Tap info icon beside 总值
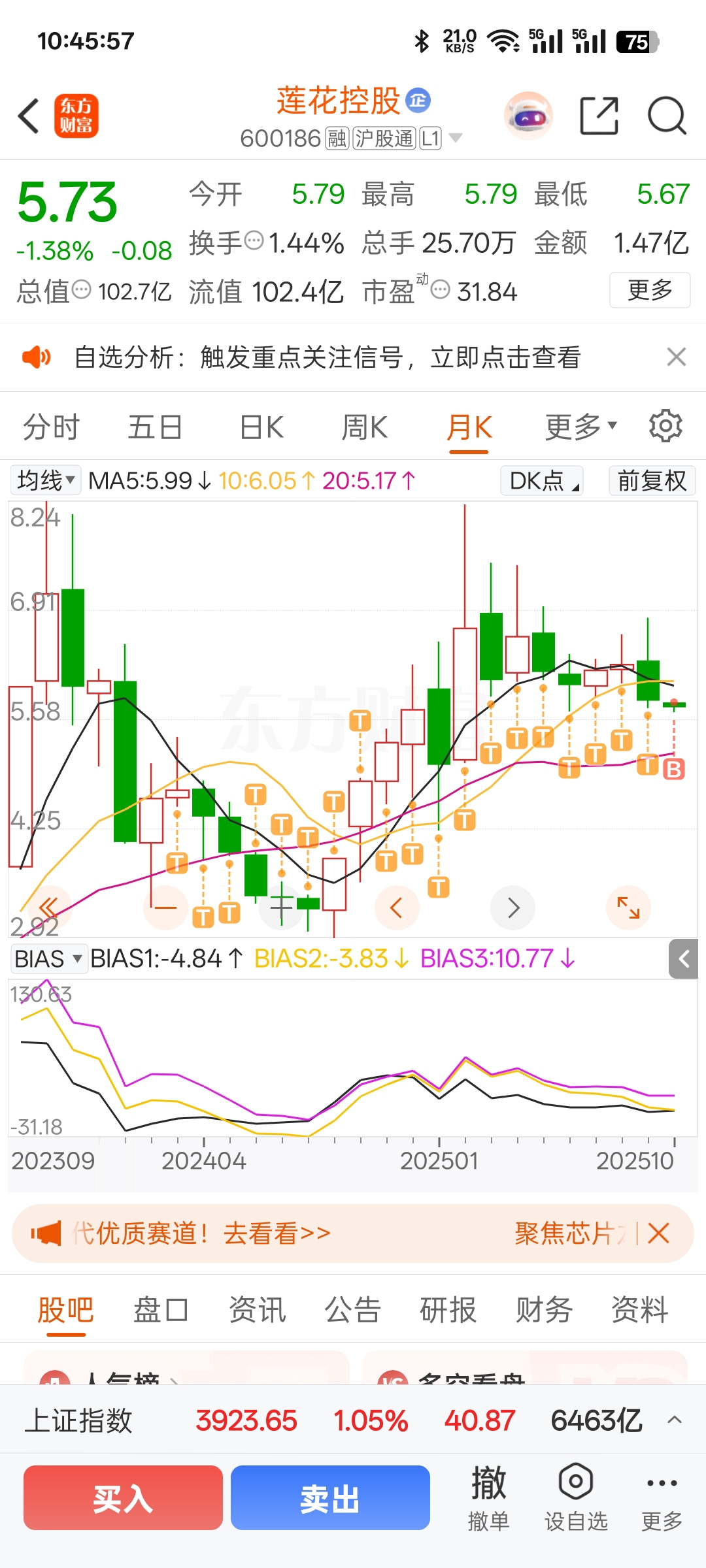 (81, 289)
